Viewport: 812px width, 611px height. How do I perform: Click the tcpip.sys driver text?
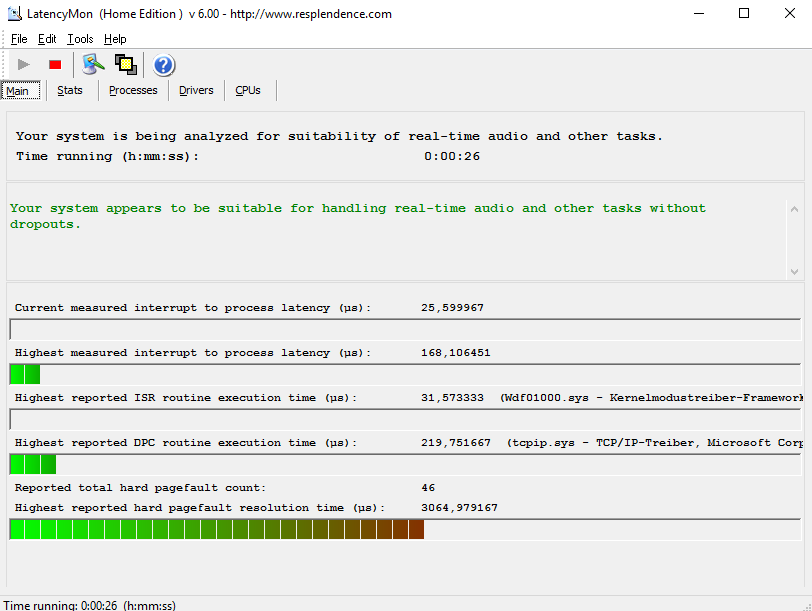pos(655,443)
